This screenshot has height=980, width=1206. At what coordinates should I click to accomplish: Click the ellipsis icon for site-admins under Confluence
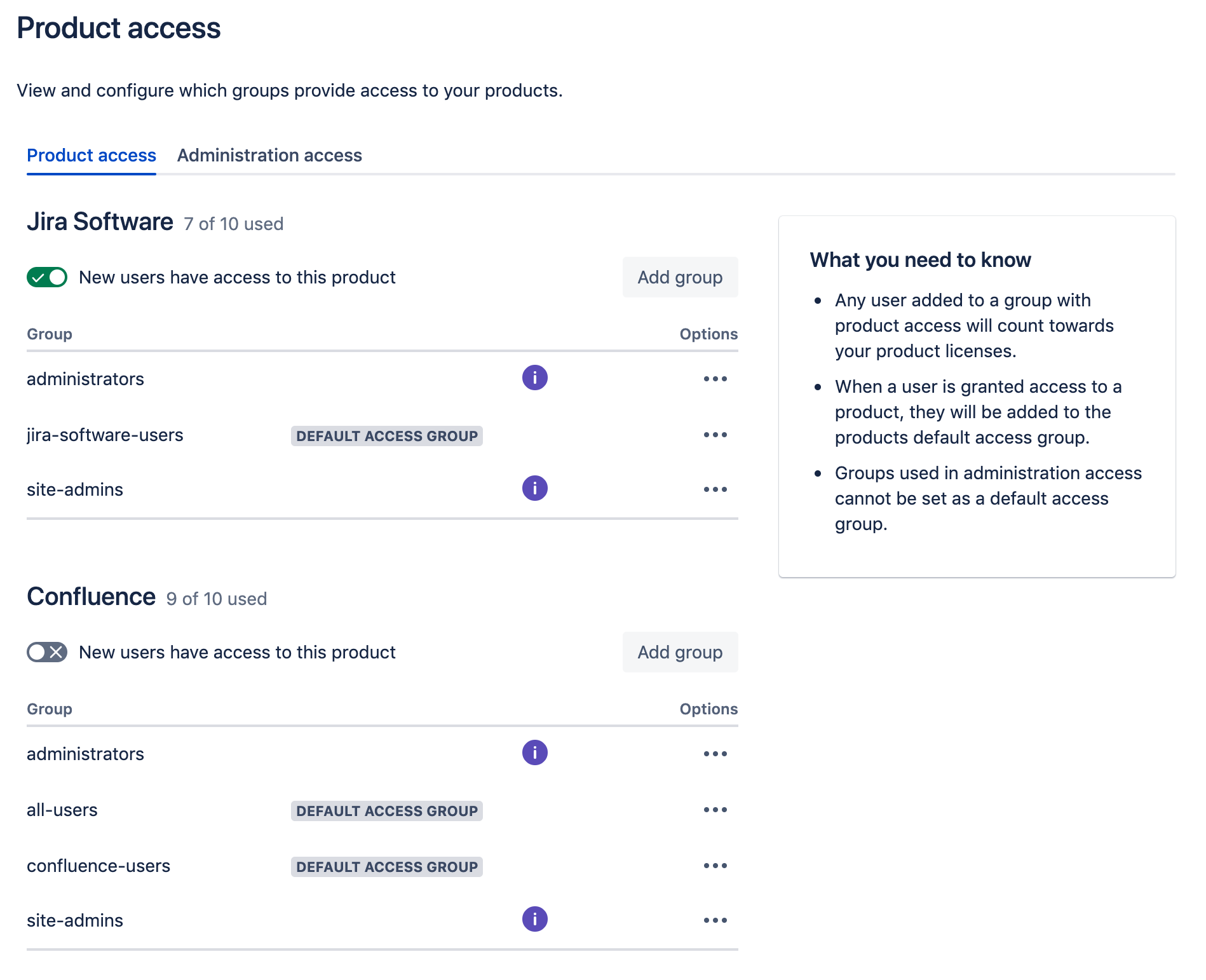(x=715, y=920)
